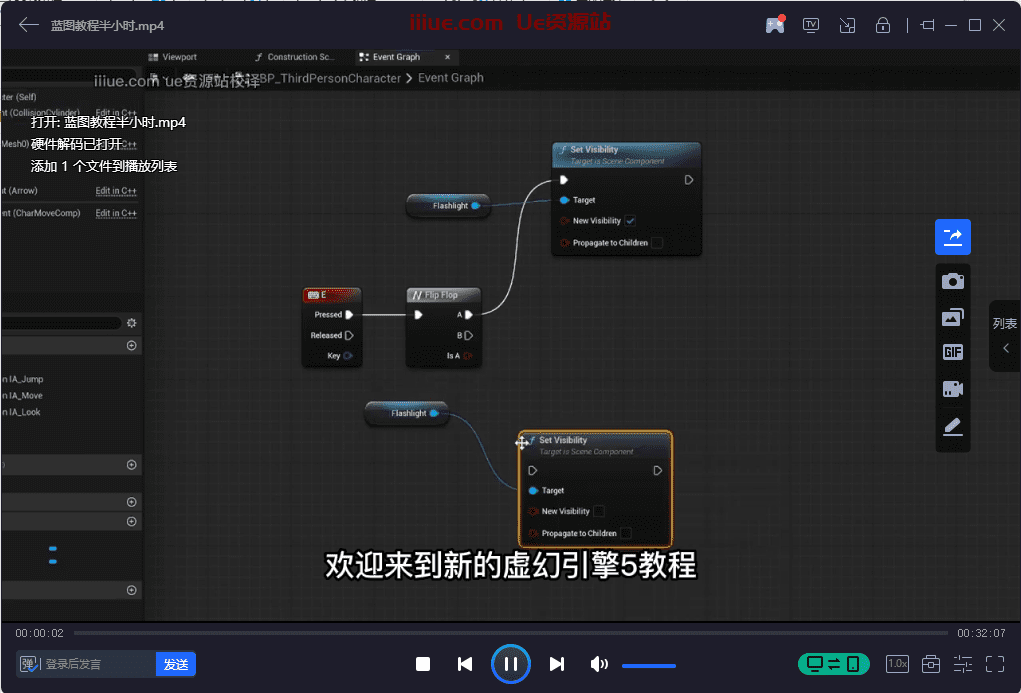Viewport: 1021px width, 693px height.
Task: Click the pen annotation icon in side toolbar
Action: tap(952, 427)
